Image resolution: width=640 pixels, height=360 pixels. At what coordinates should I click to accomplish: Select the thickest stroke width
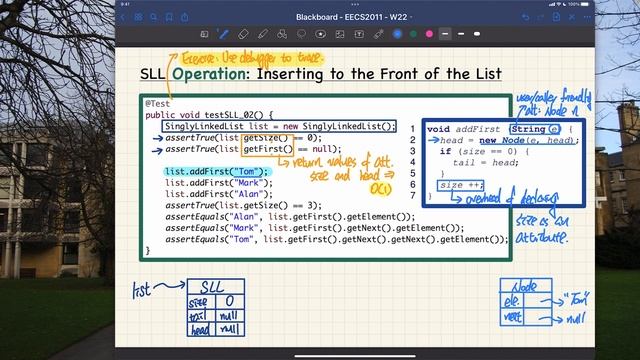point(477,34)
